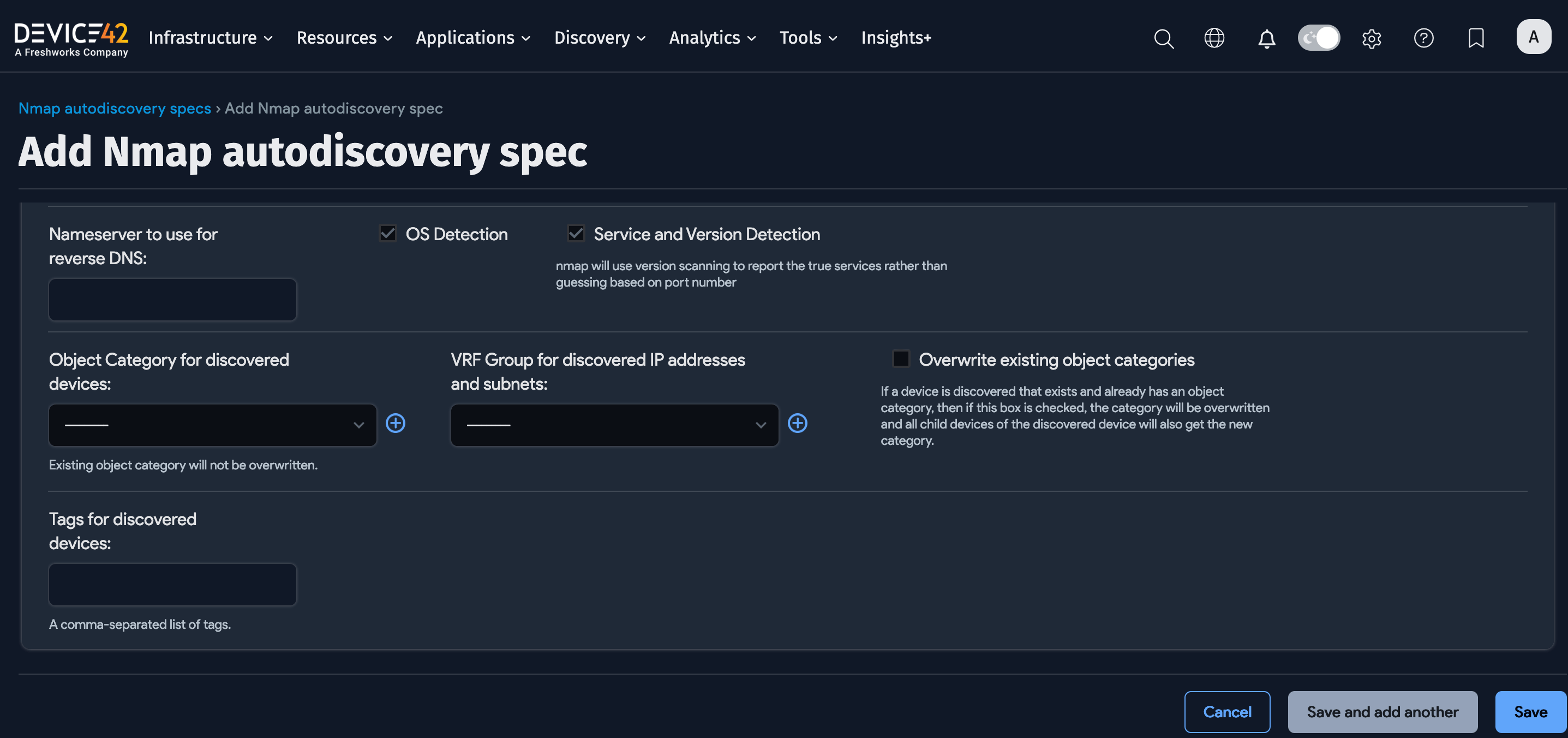Viewport: 1568px width, 738px height.
Task: Click the help question mark icon
Action: (1424, 38)
